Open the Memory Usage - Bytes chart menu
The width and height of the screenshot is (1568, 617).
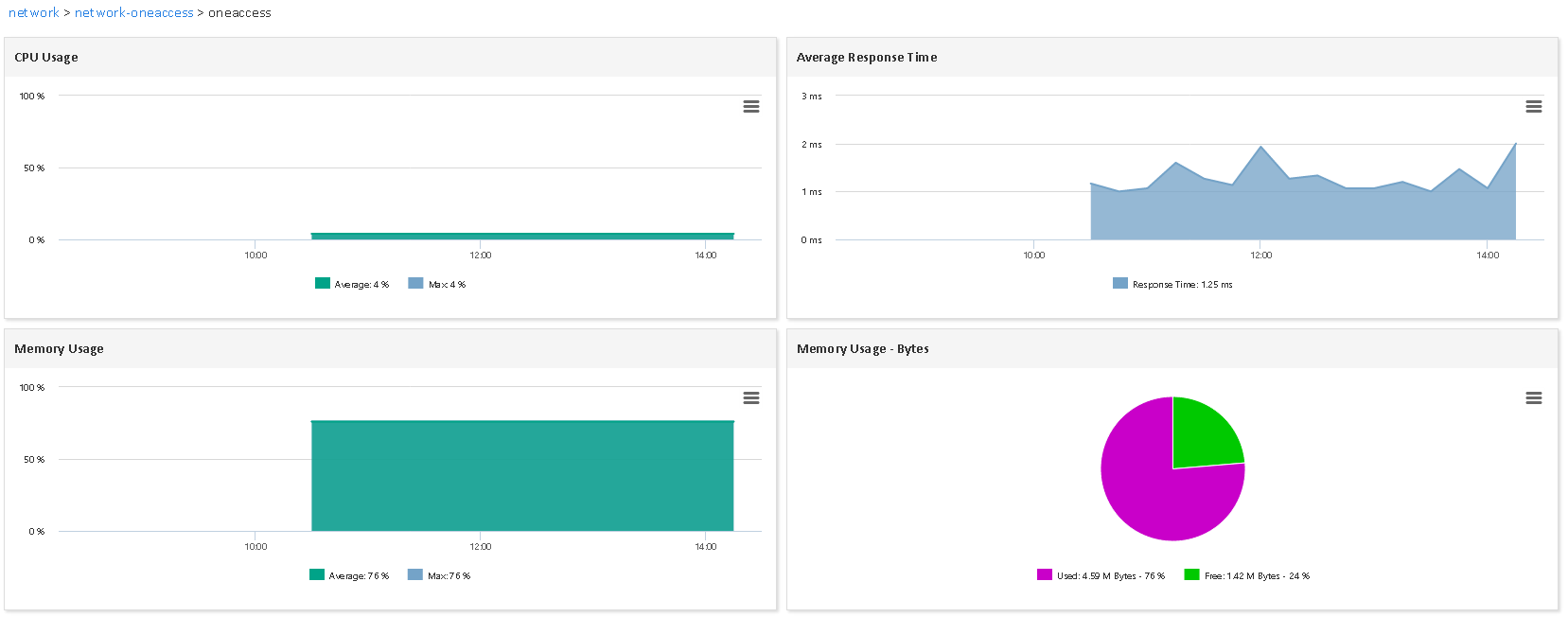(1533, 398)
